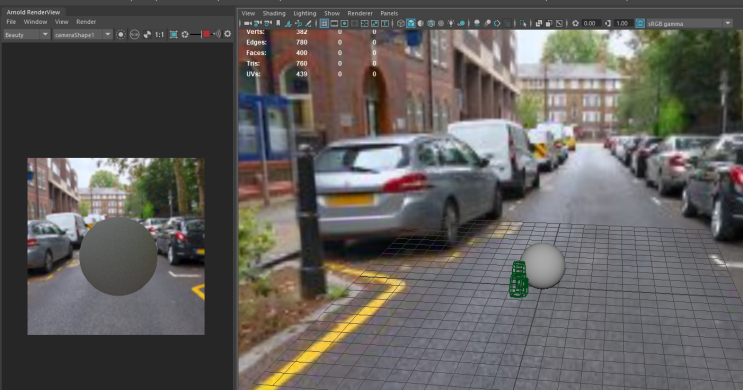The width and height of the screenshot is (743, 390).
Task: Click the lock camera icon
Action: (x=258, y=23)
